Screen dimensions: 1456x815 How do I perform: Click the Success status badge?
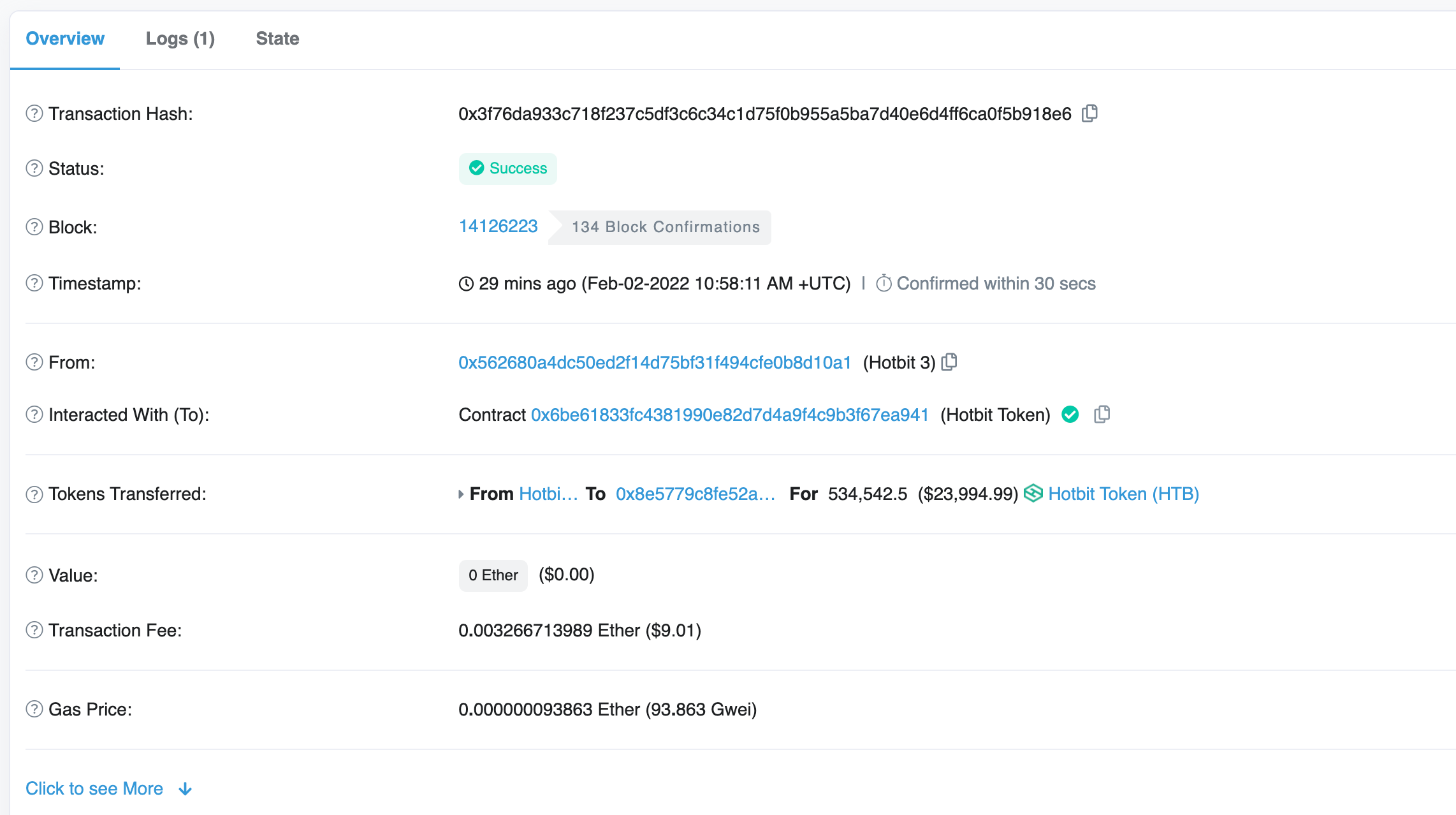point(508,168)
